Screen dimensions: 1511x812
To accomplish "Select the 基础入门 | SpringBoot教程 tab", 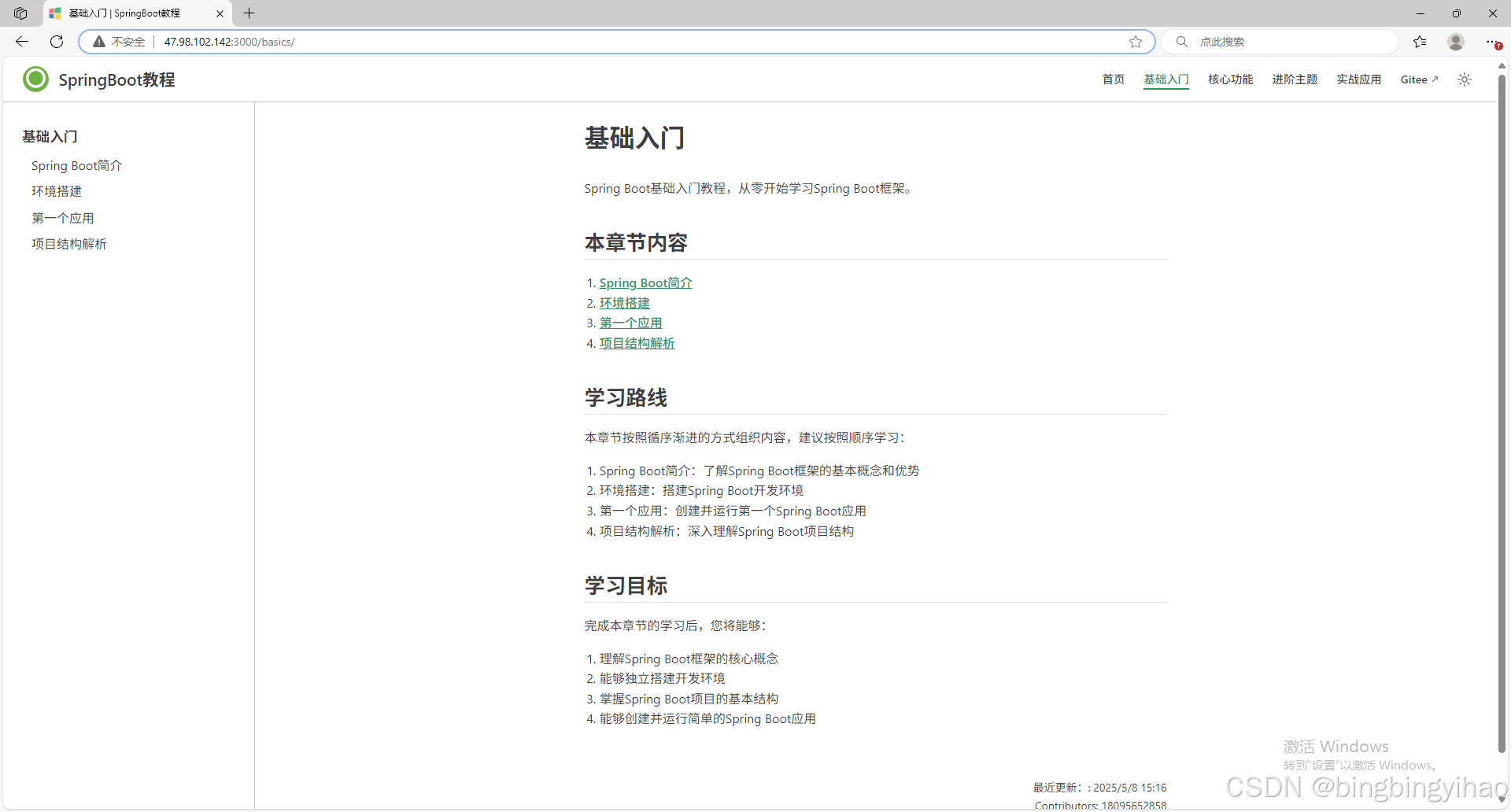I will click(138, 13).
